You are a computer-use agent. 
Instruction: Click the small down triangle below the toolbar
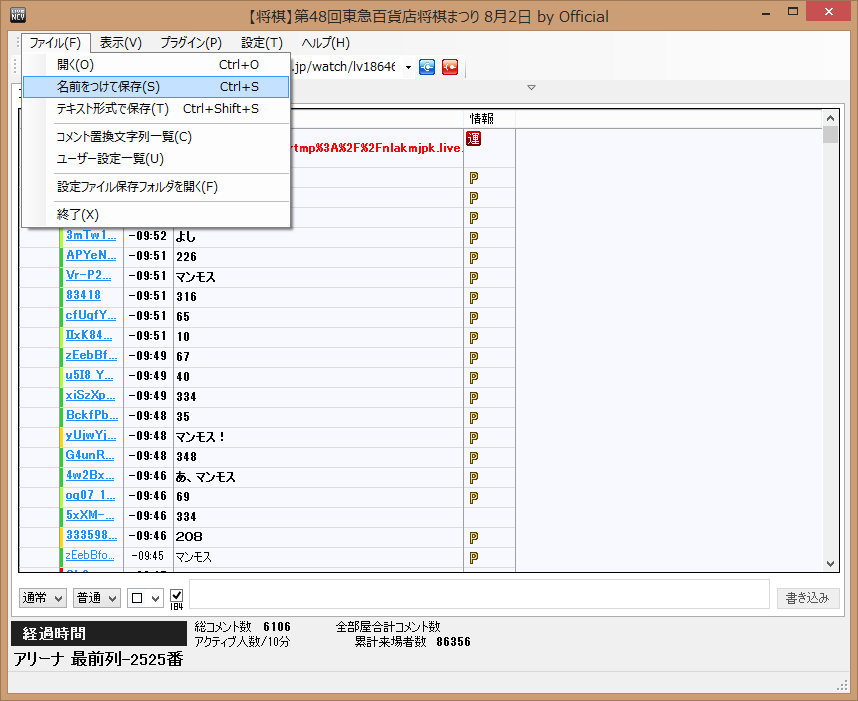(x=532, y=88)
